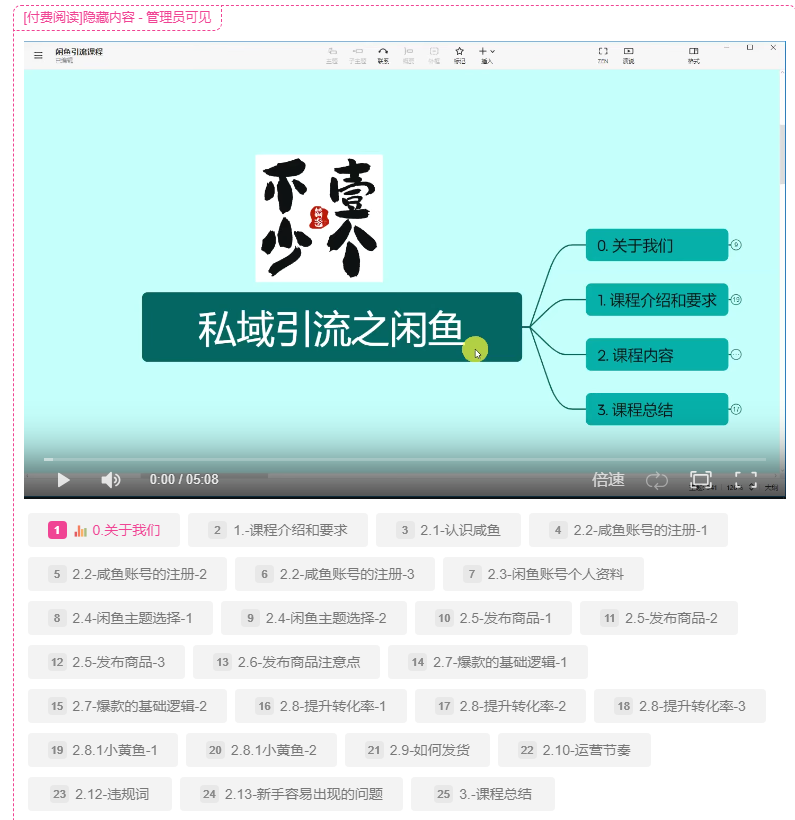The image size is (795, 820).
Task: Play the video
Action: (63, 480)
